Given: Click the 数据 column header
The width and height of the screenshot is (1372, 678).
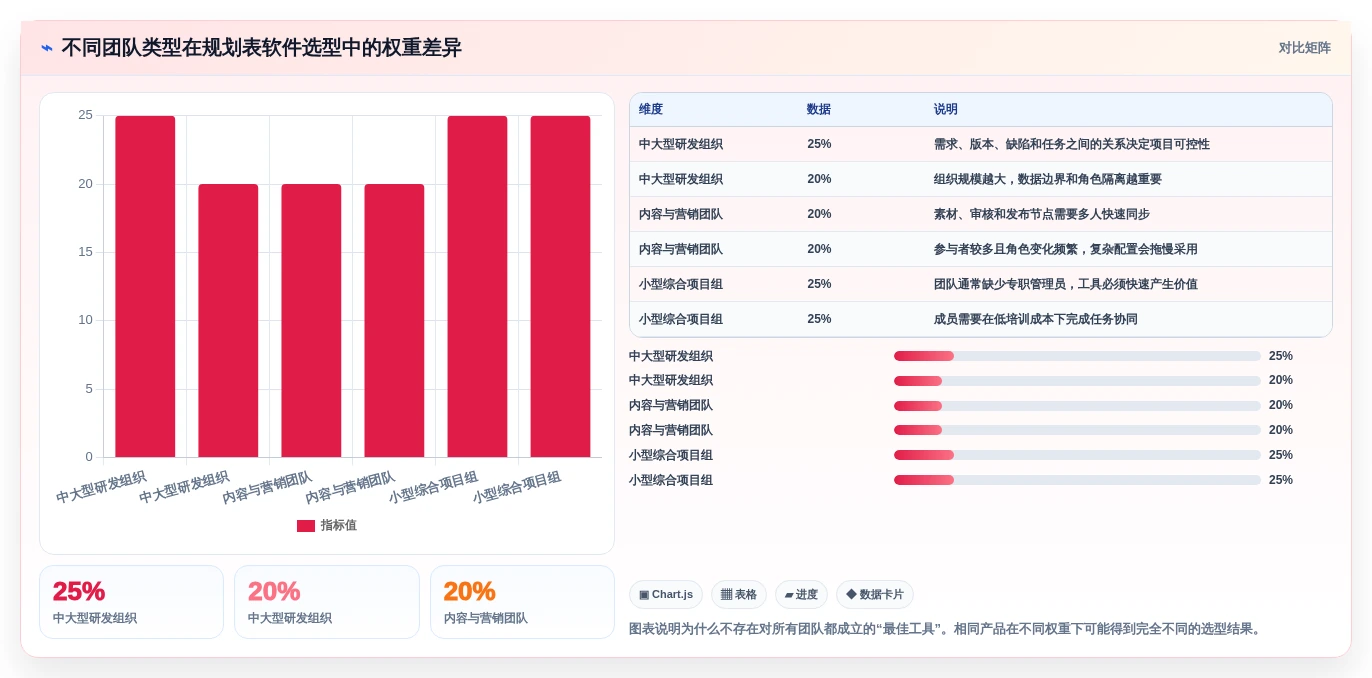Looking at the screenshot, I should pyautogui.click(x=819, y=110).
